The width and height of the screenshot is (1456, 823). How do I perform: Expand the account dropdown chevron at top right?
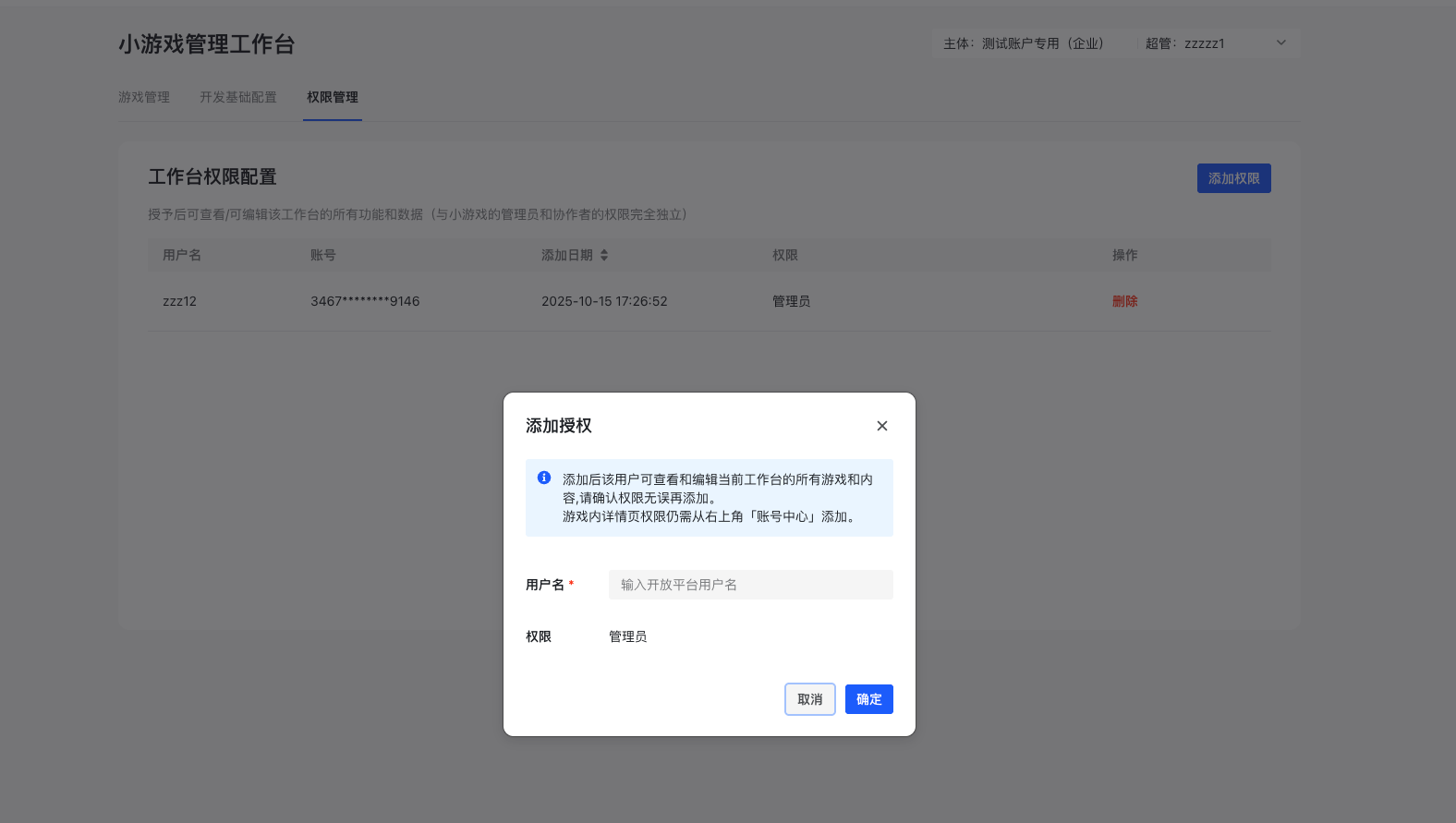point(1280,42)
